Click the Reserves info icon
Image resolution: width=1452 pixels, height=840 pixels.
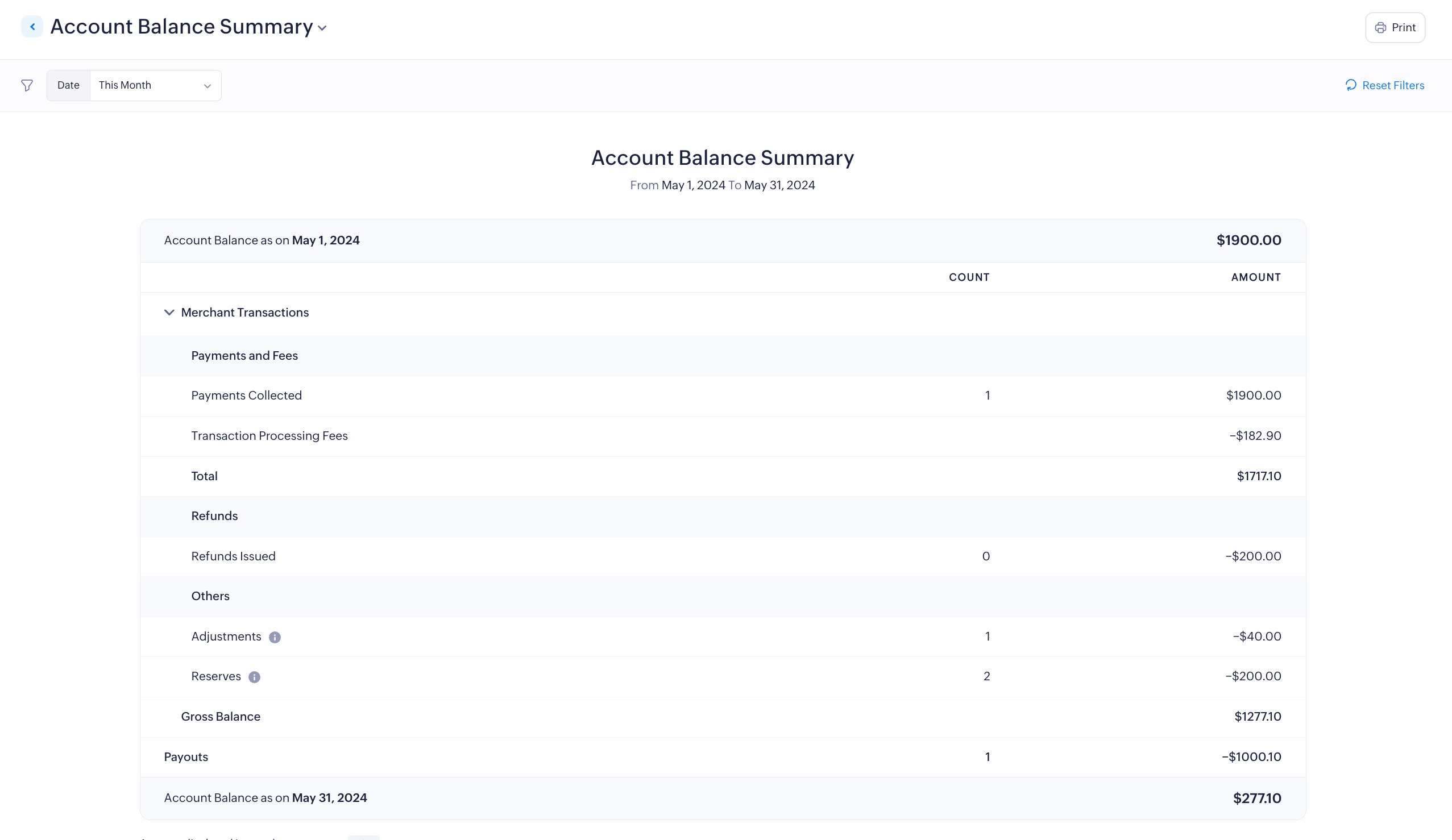pos(254,677)
